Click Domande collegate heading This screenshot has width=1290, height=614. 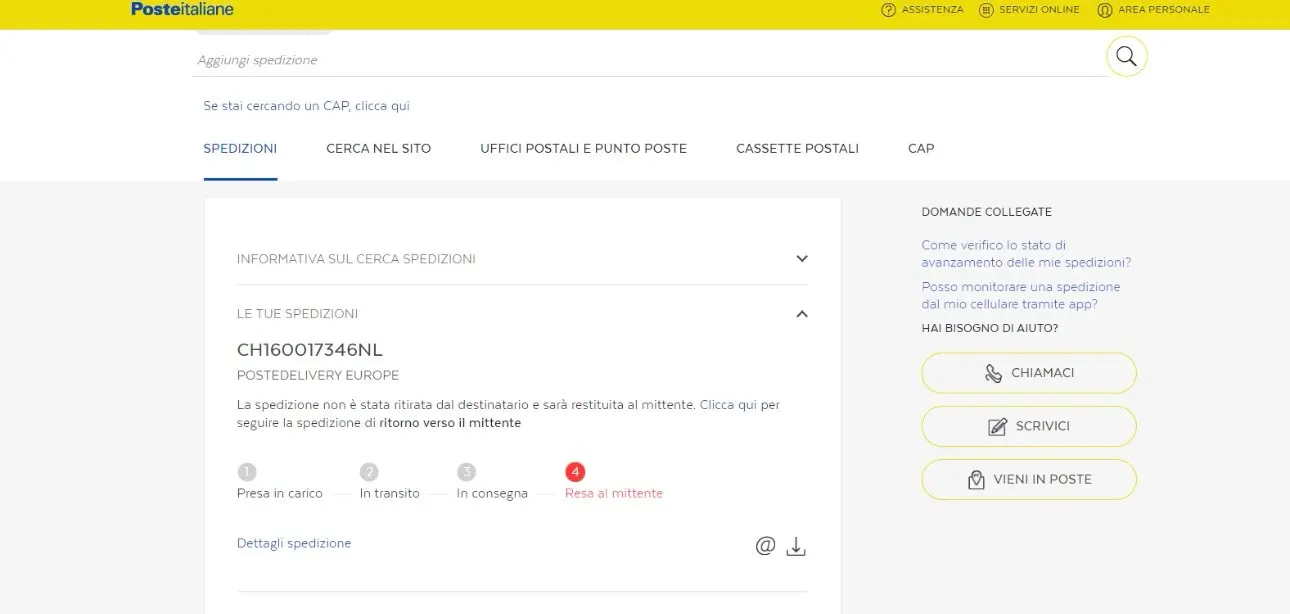pyautogui.click(x=986, y=212)
